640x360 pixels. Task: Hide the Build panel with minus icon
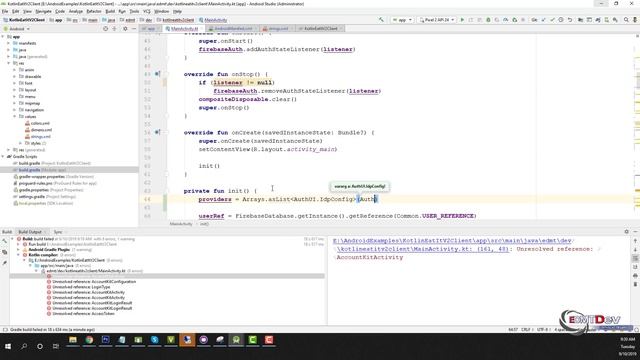[x=635, y=231]
